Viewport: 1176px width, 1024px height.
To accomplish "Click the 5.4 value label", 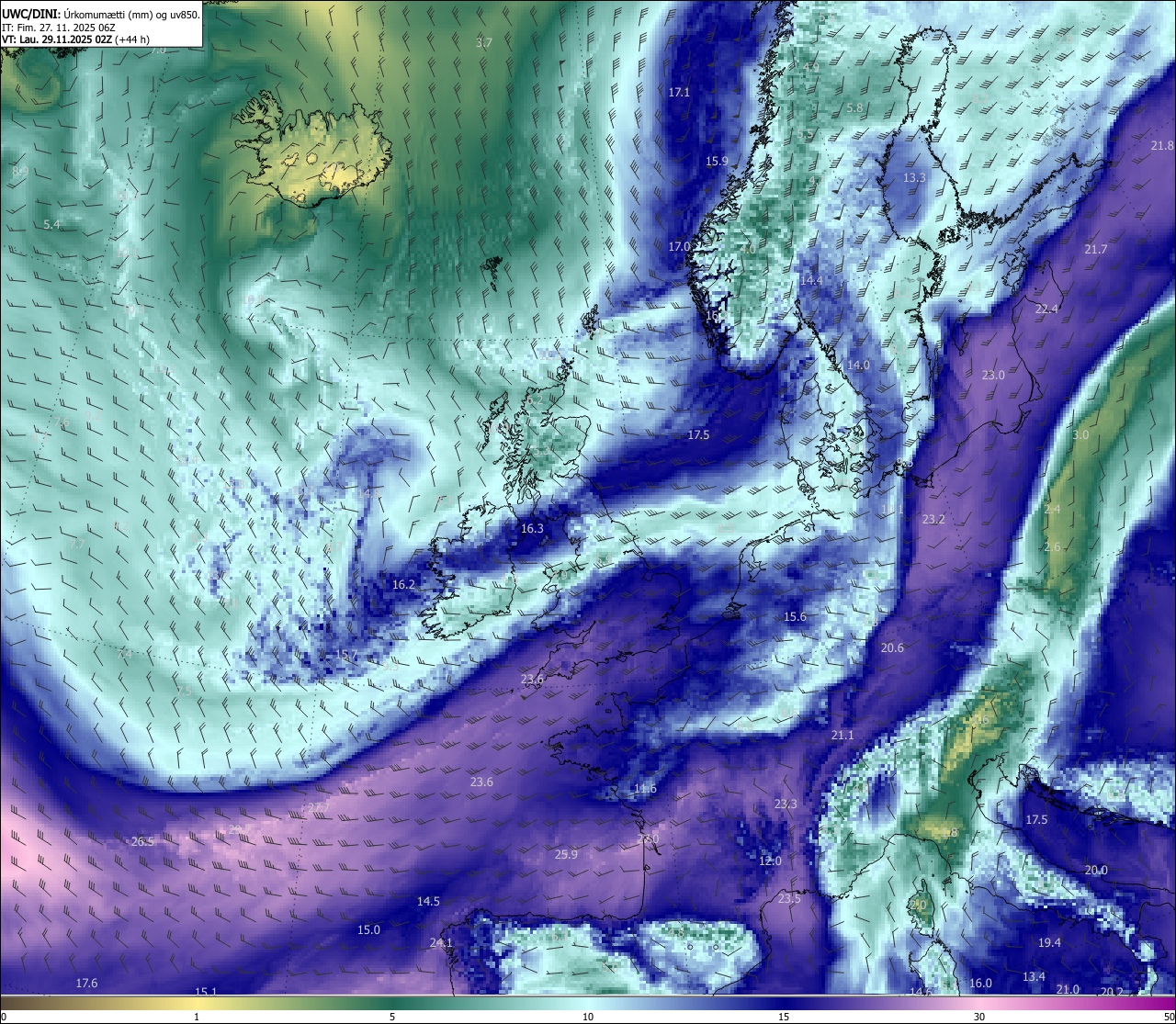I will (x=51, y=225).
